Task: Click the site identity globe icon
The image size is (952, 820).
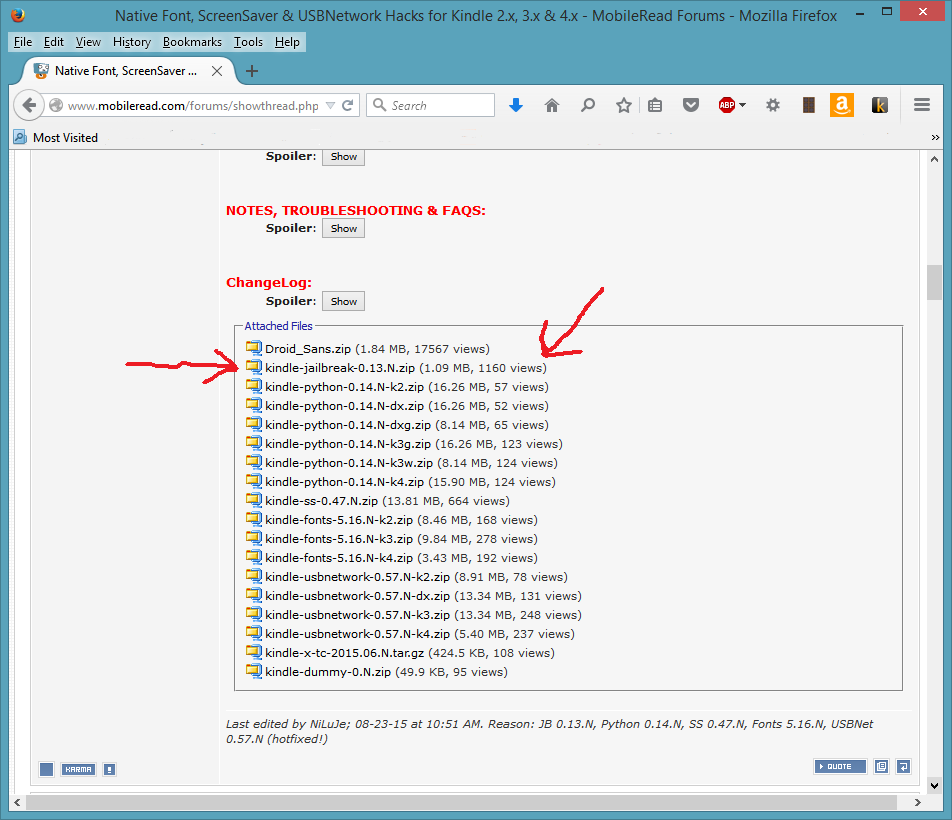Action: (x=56, y=106)
